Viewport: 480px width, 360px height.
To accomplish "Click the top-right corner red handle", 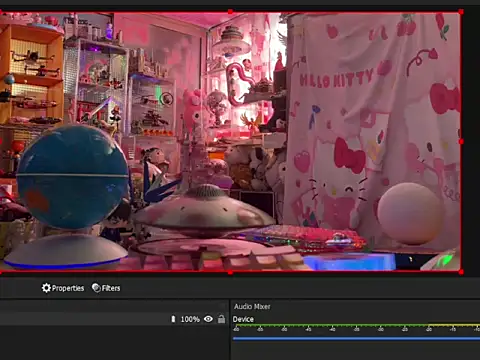I will [461, 12].
